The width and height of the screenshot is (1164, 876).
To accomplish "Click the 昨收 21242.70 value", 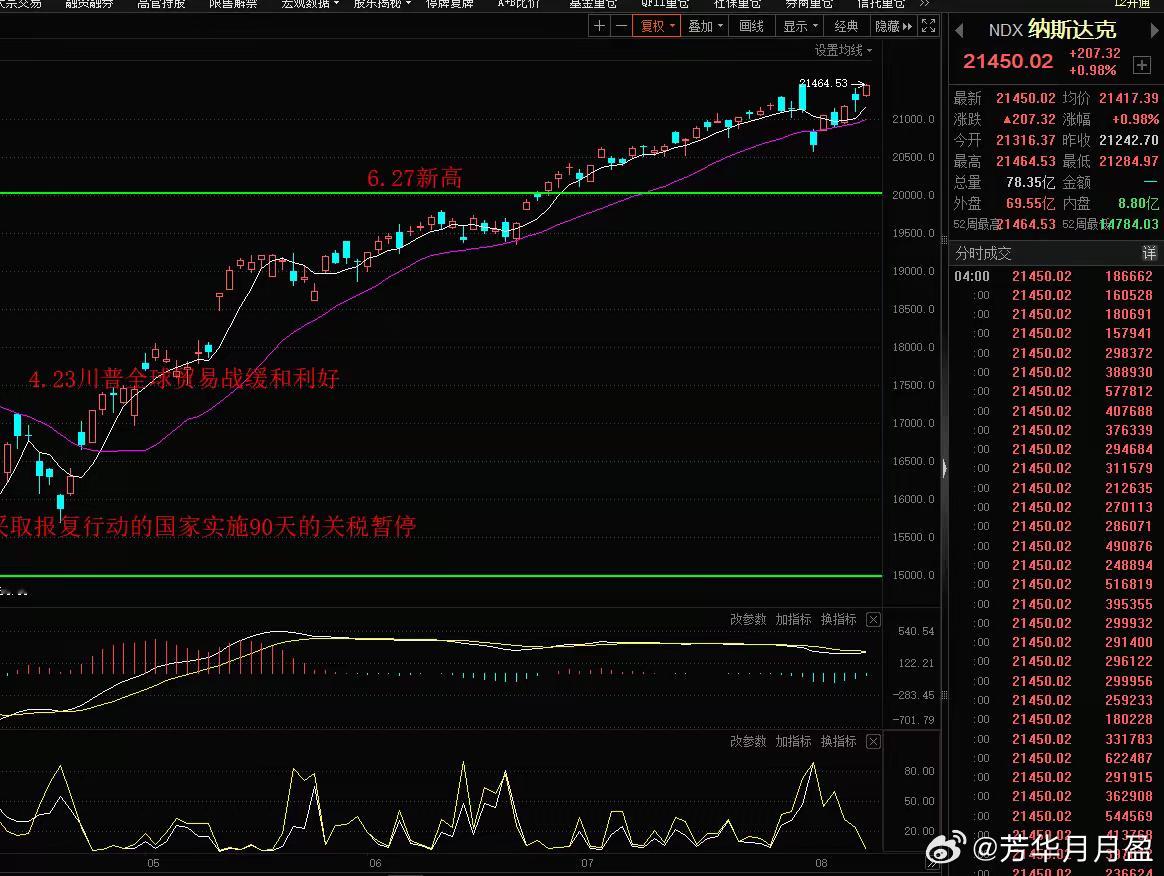I will pos(1128,140).
